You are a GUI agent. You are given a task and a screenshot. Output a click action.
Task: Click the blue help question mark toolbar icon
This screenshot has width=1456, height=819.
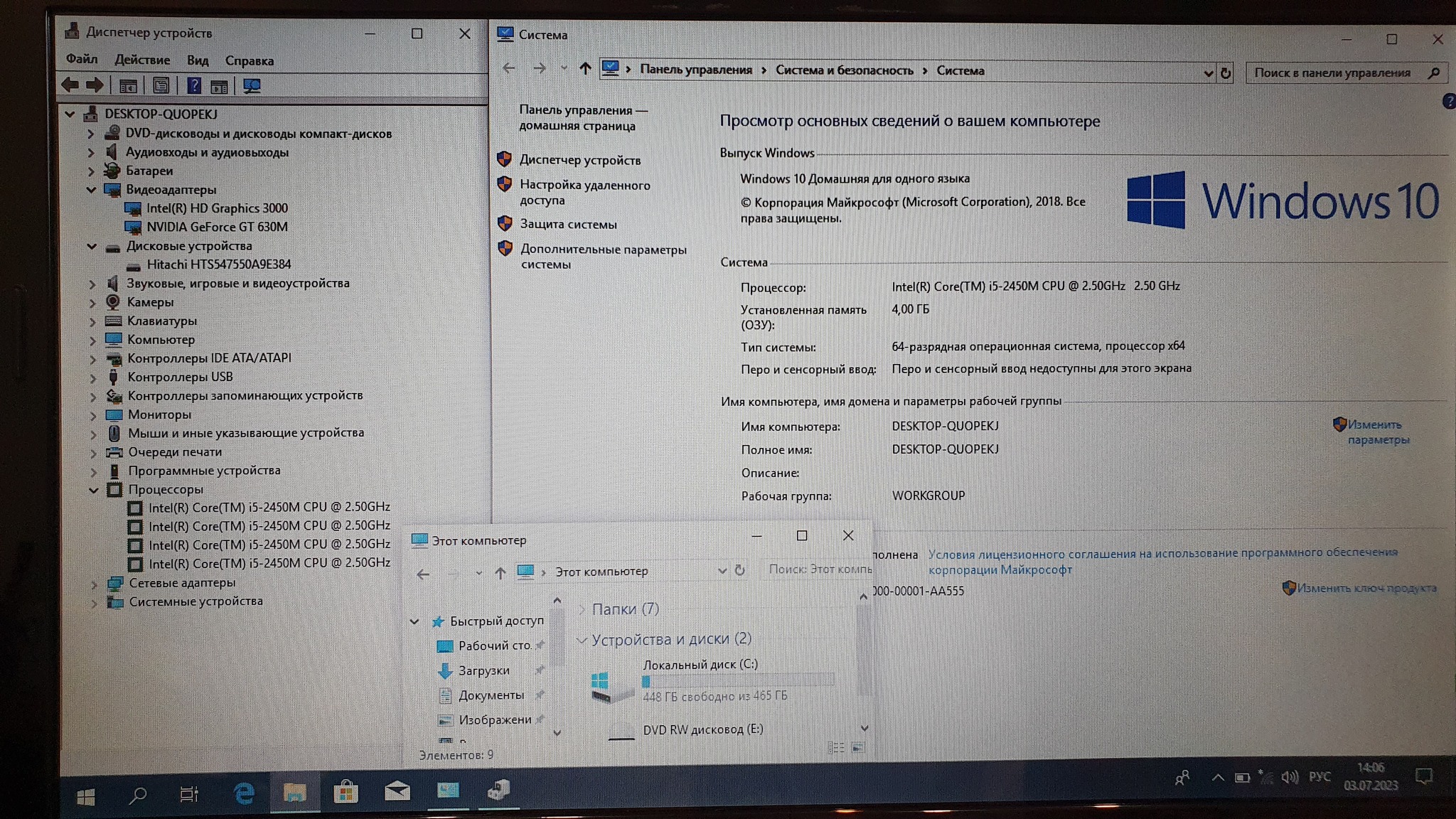(193, 86)
